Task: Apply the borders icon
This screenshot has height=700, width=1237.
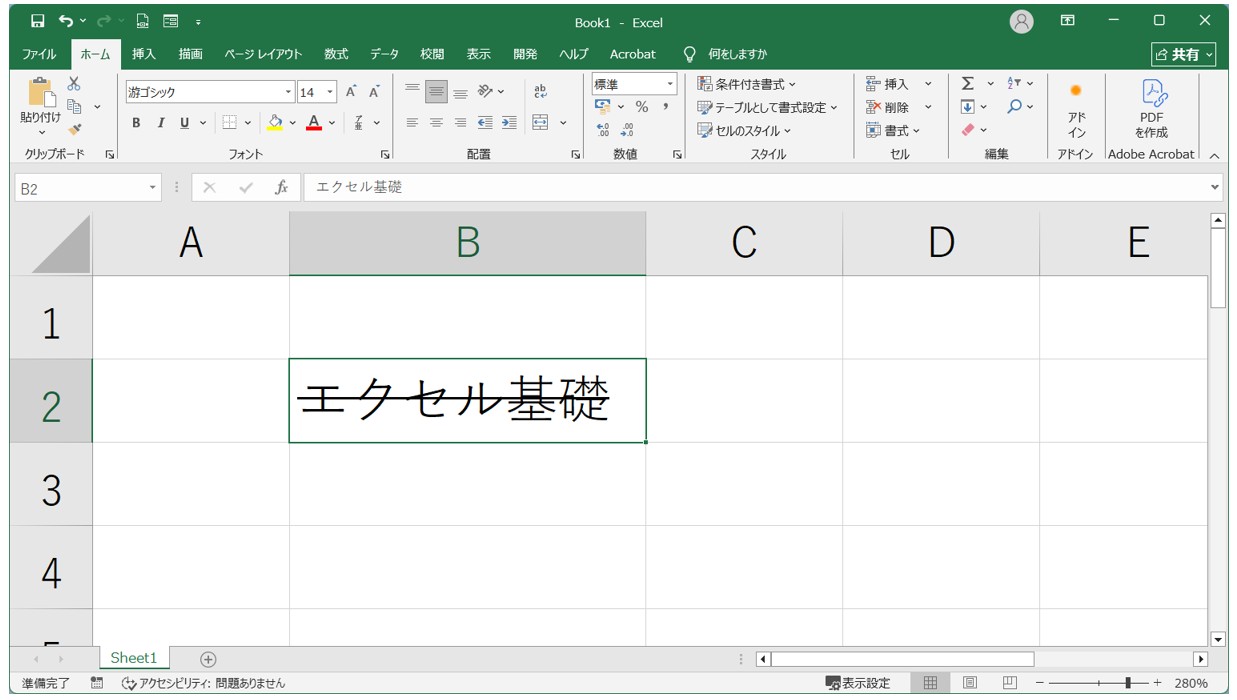Action: 229,123
